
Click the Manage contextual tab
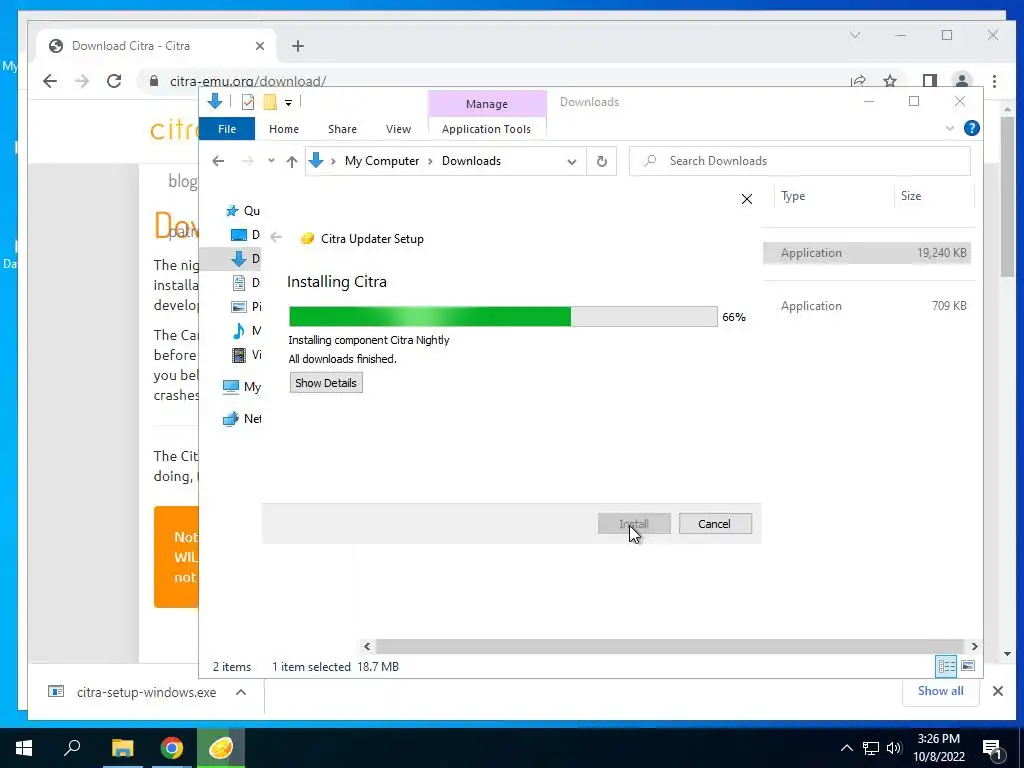(487, 104)
